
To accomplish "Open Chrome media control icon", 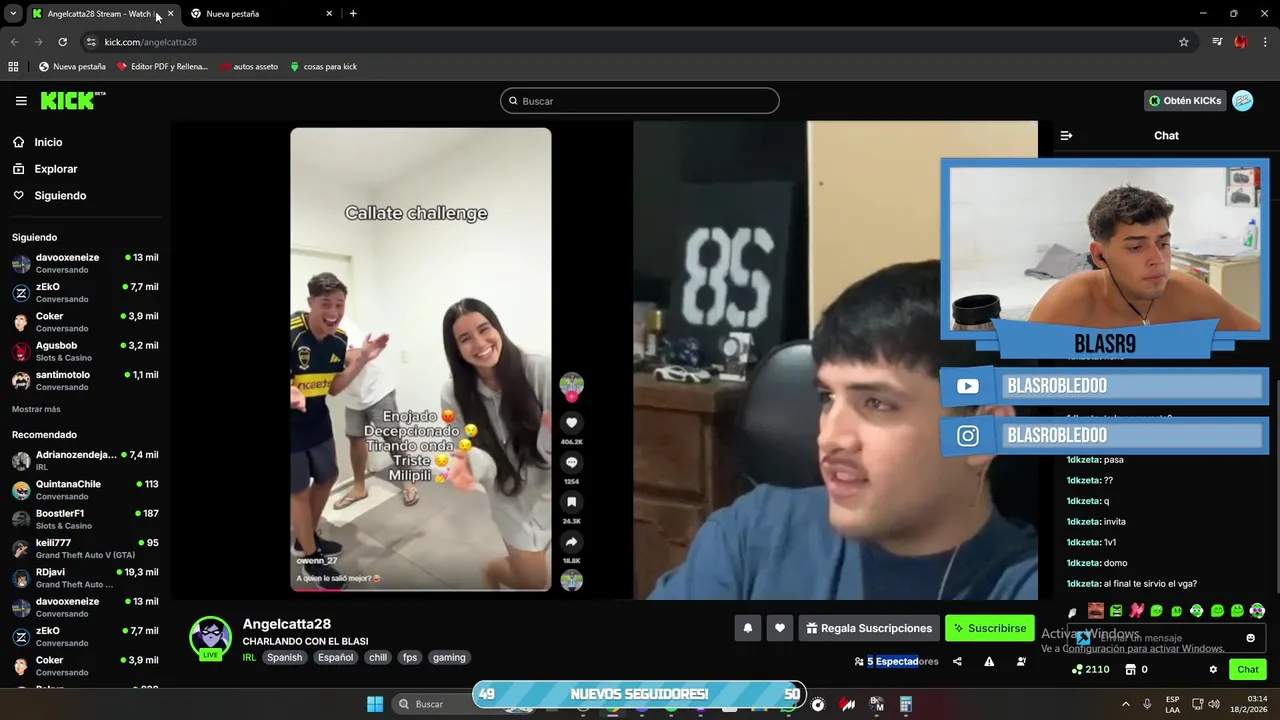I will 1217,42.
